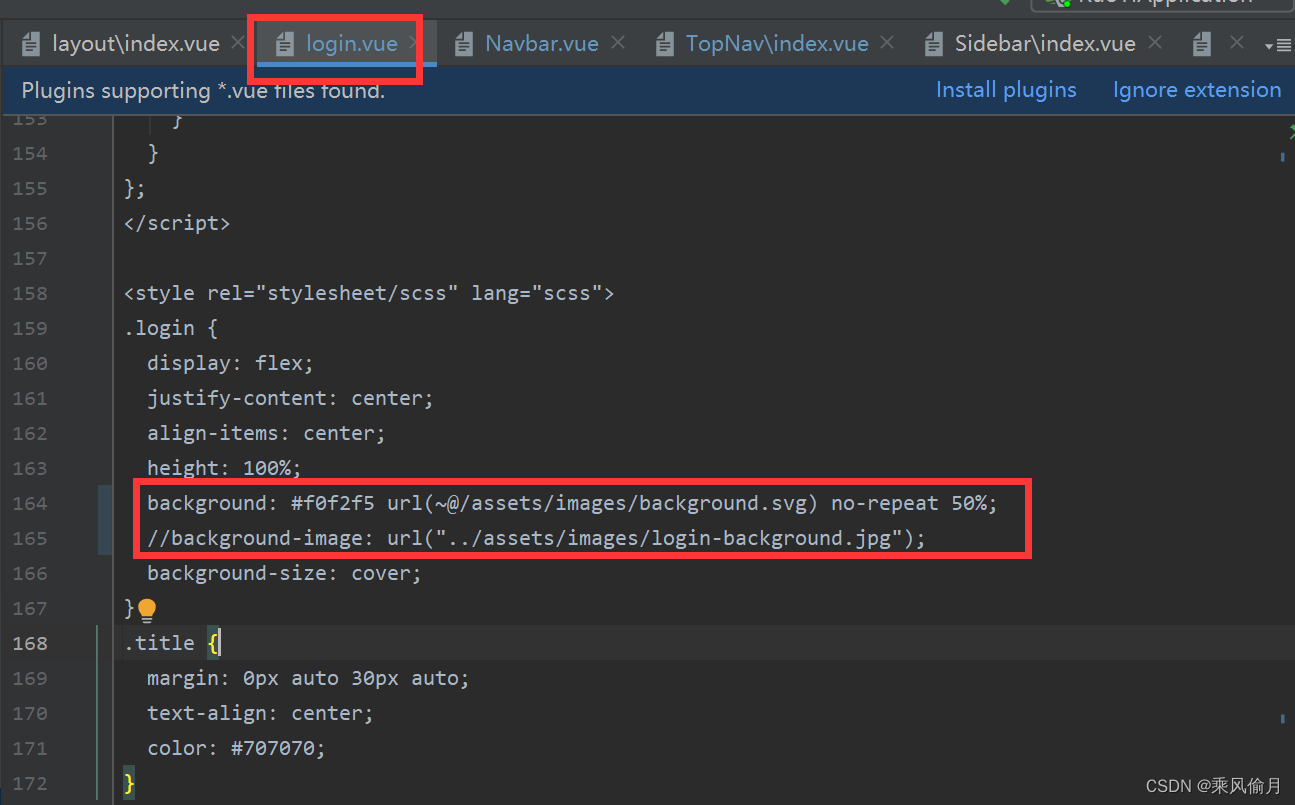This screenshot has height=805, width=1295.
Task: Click the ".title {" selector line
Action: click(x=171, y=643)
